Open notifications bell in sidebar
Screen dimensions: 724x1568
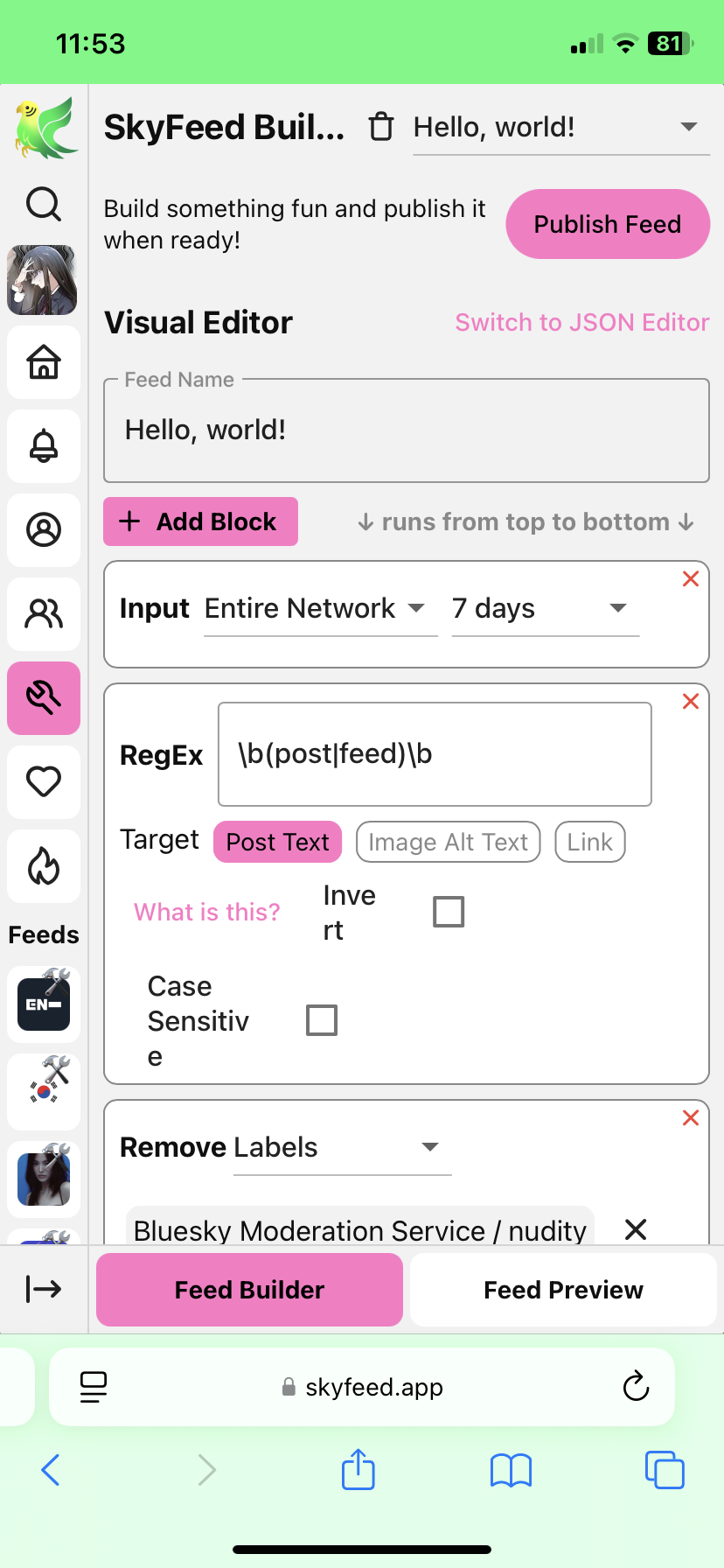pos(44,446)
